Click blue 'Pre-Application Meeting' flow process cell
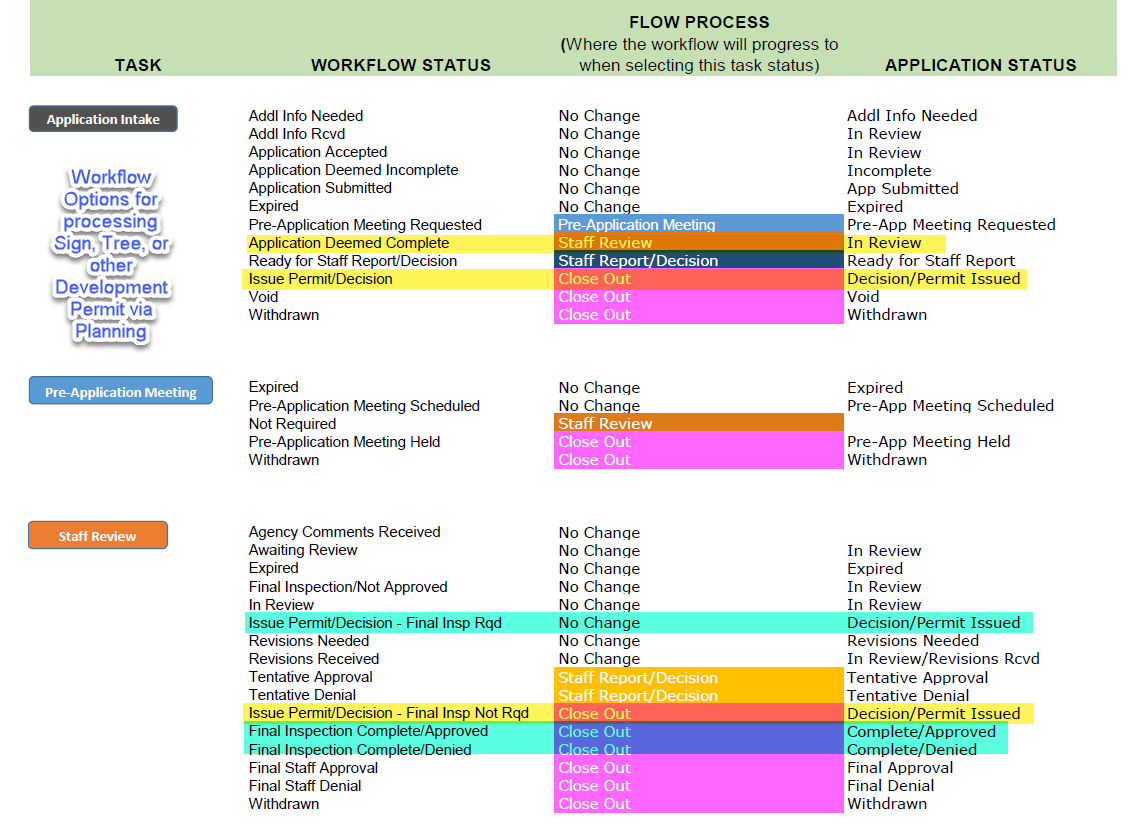1145x829 pixels. tap(699, 224)
